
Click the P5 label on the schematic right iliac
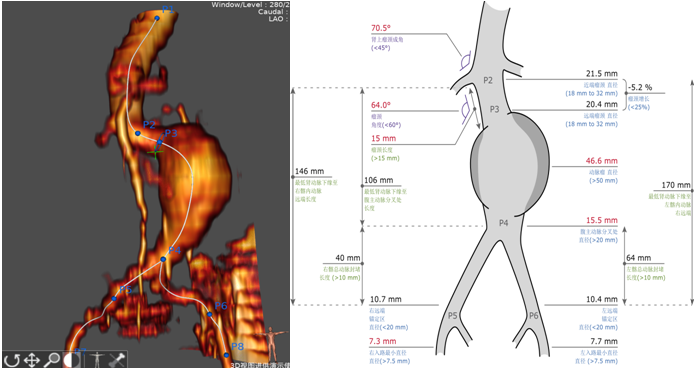(452, 316)
